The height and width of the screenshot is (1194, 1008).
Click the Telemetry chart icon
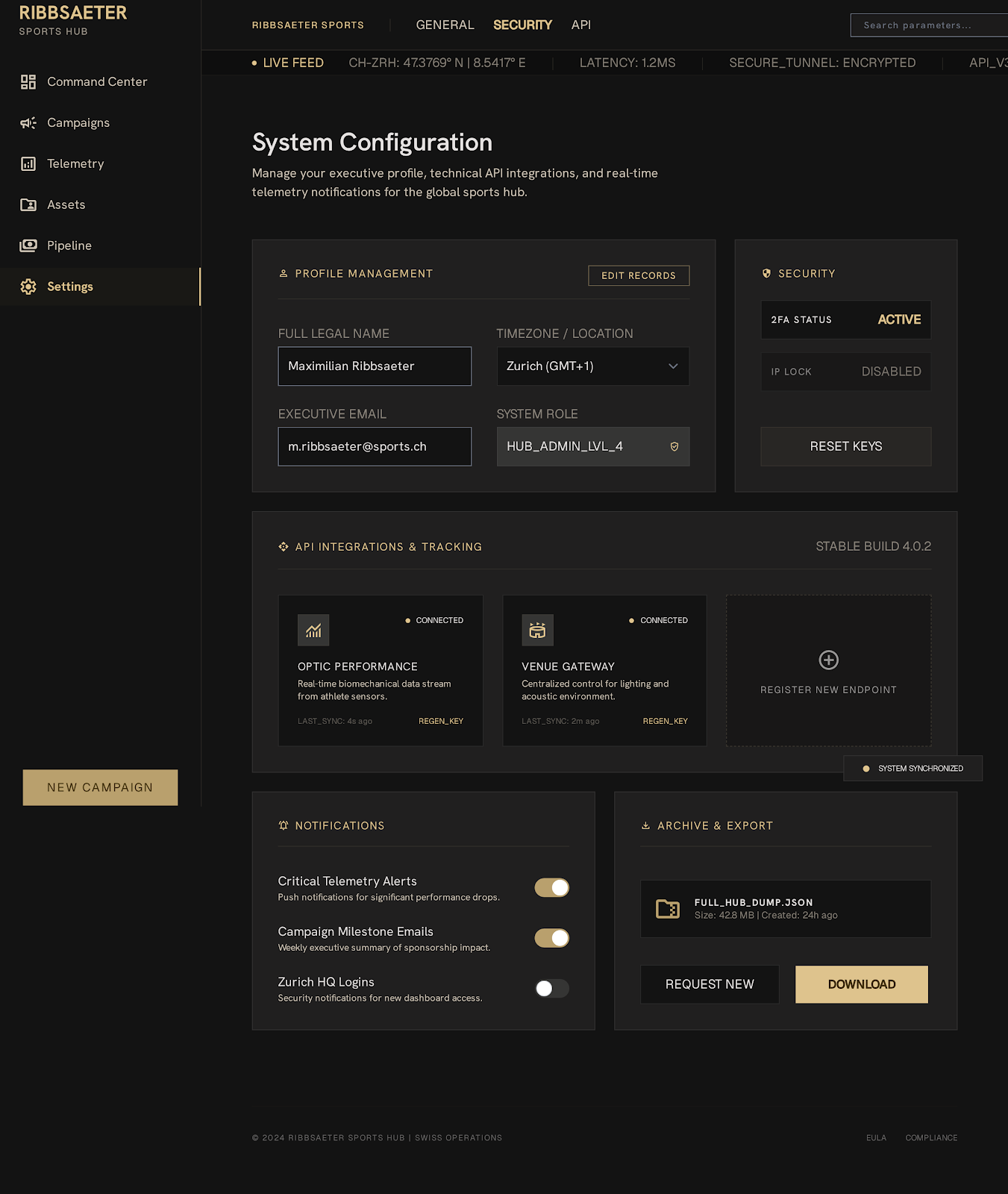[x=28, y=164]
